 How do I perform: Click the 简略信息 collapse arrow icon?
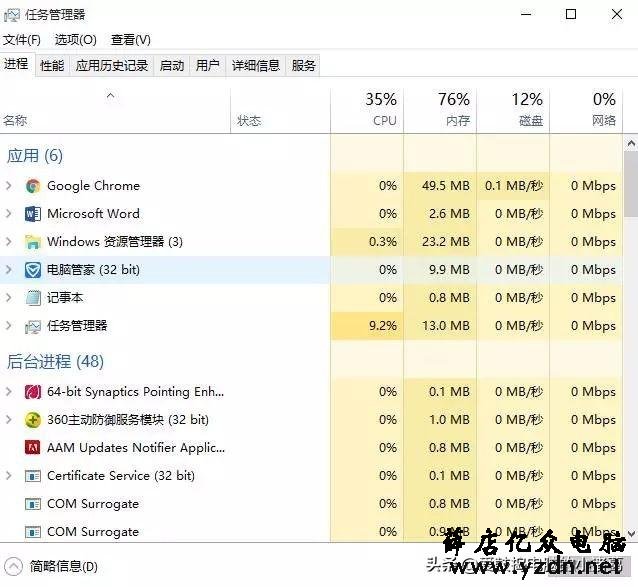click(x=13, y=566)
